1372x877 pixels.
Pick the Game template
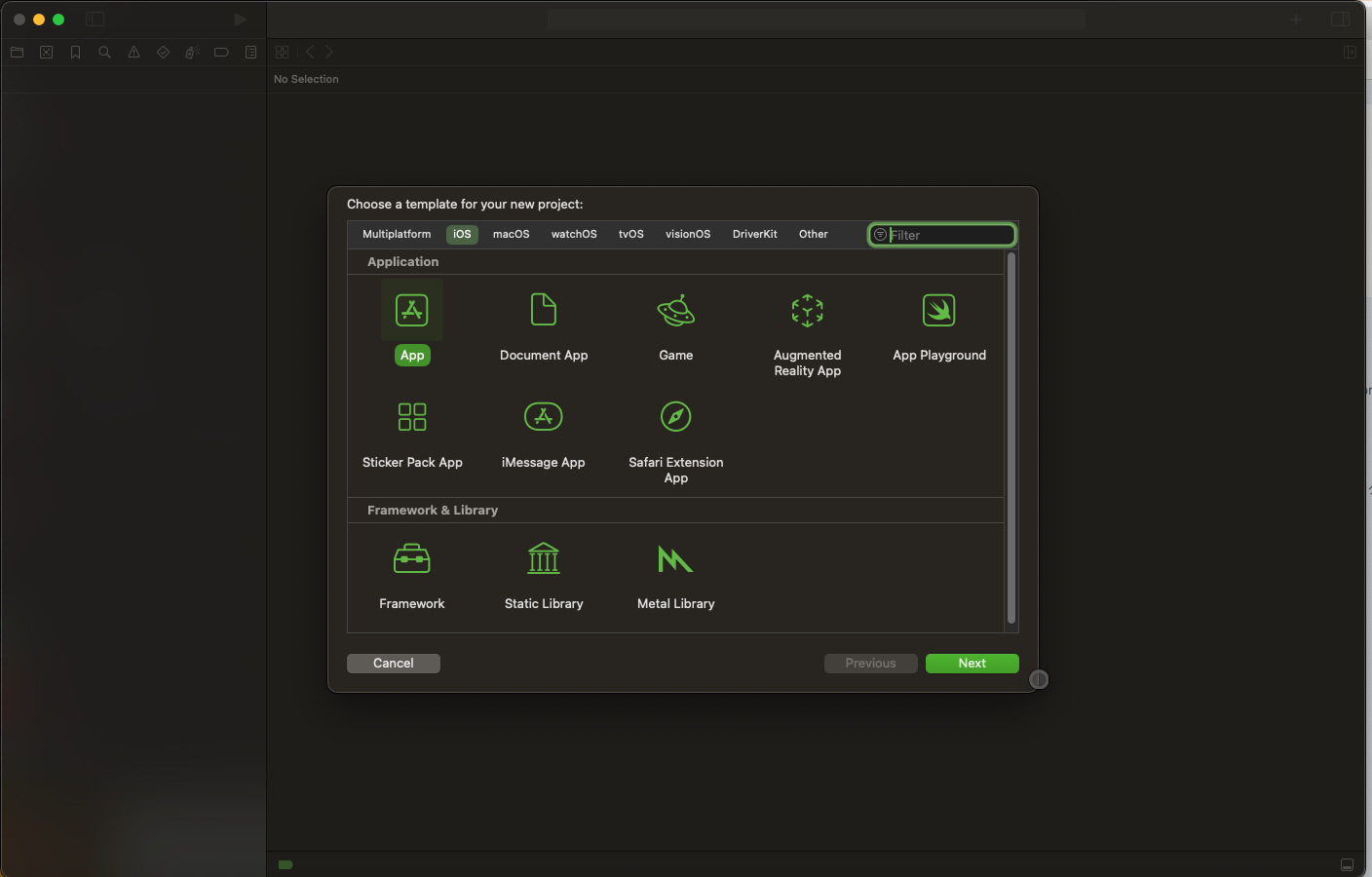coord(676,310)
